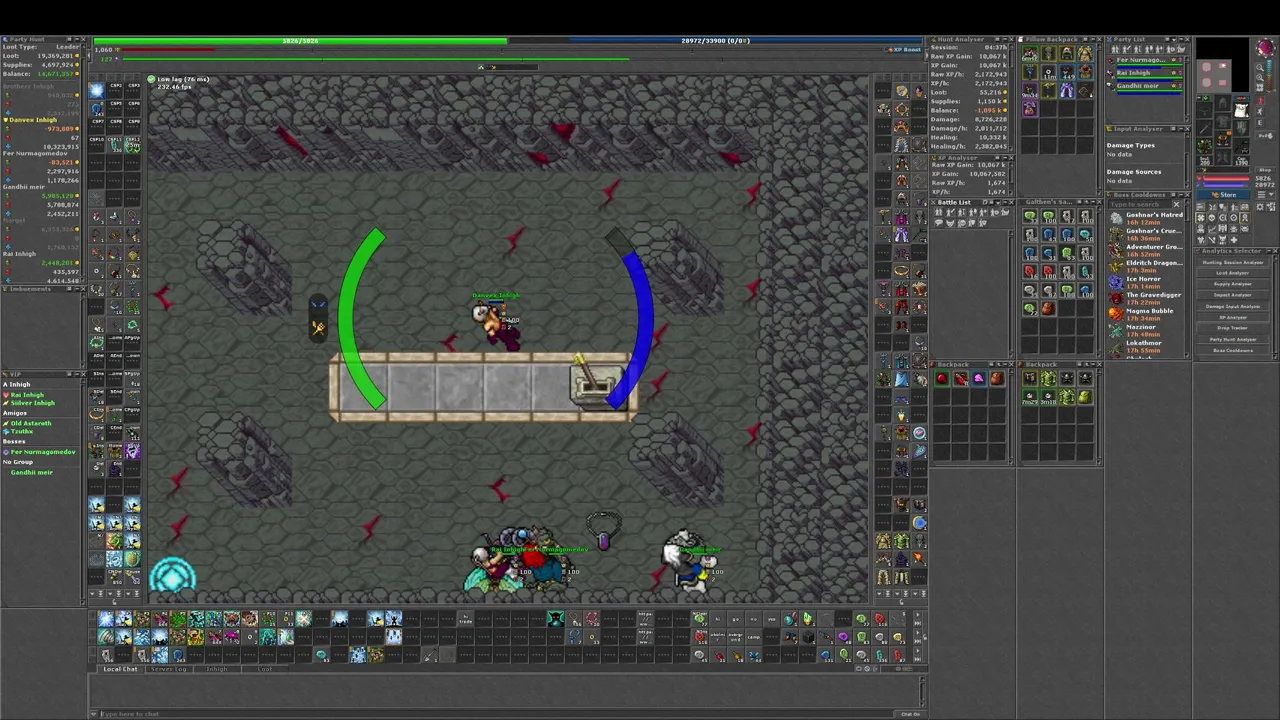1280x720 pixels.
Task: Clear the Boss Cooldowns search field
Action: coord(1176,204)
